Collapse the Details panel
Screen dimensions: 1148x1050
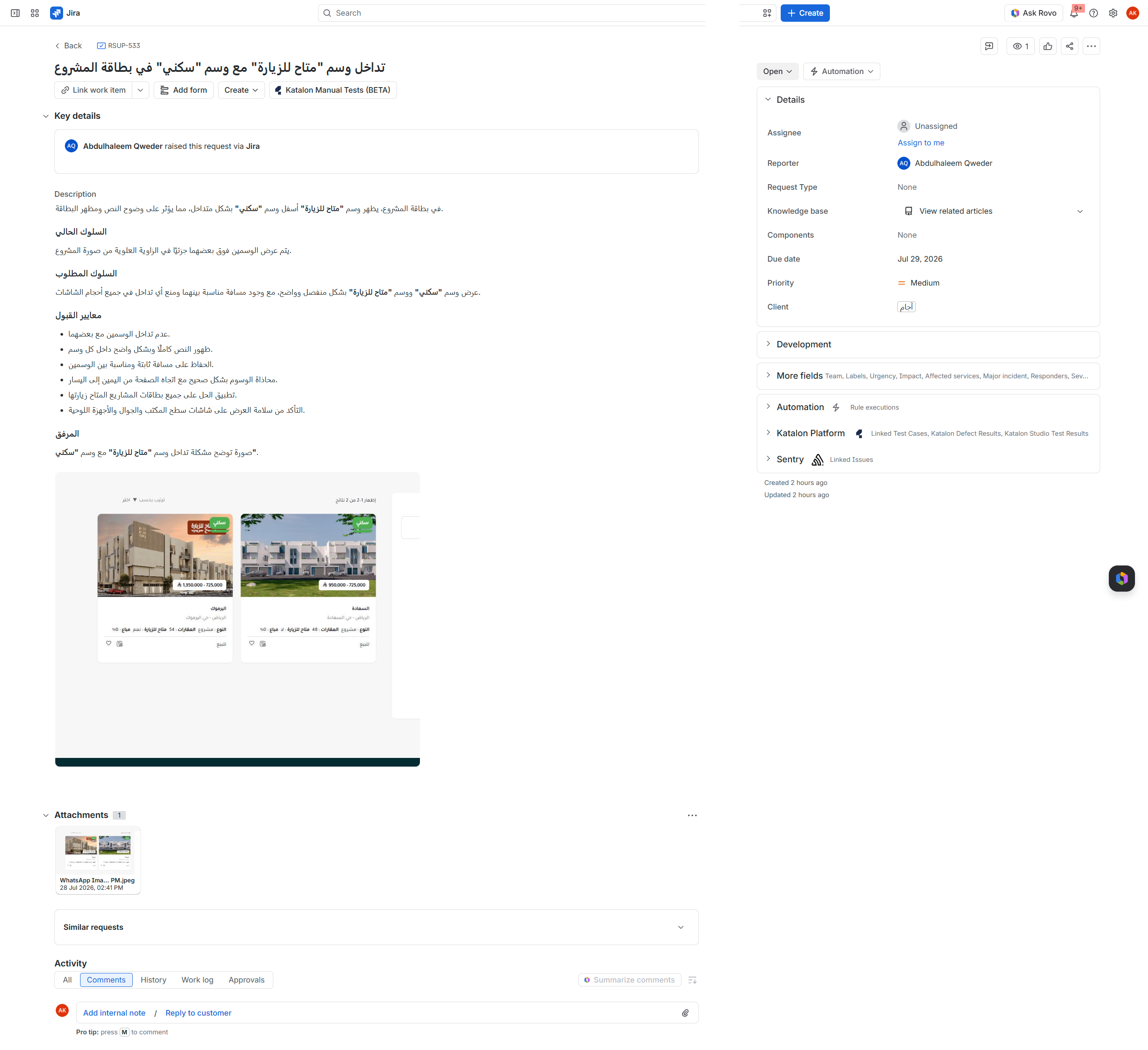point(768,100)
